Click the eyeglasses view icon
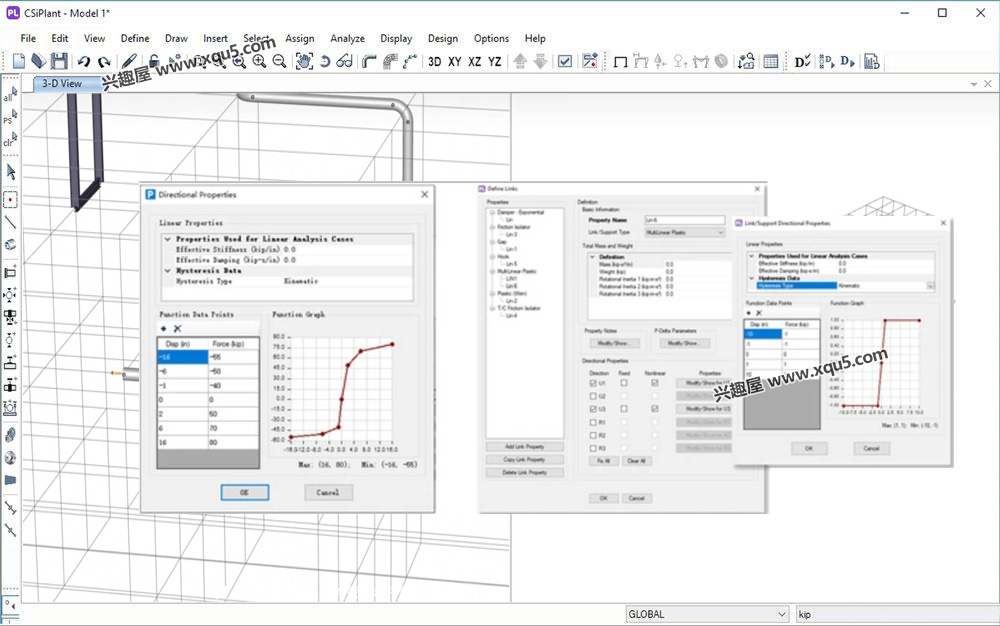 pos(345,62)
